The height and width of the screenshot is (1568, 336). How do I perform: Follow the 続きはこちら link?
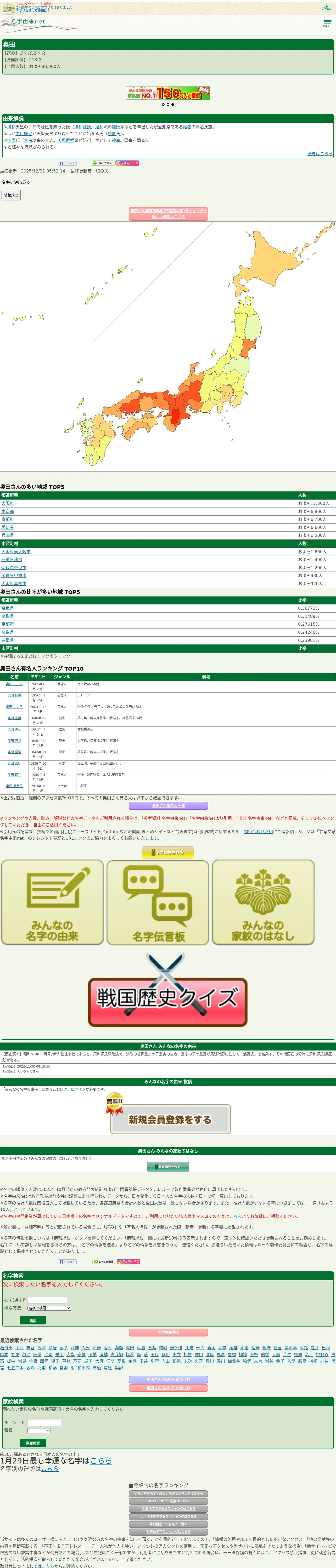[x=320, y=154]
